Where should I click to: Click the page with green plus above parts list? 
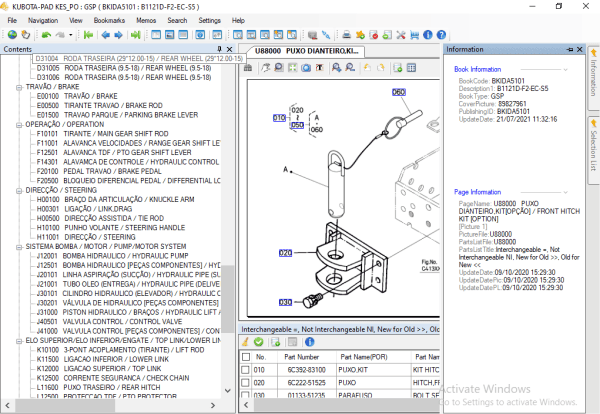(276, 342)
